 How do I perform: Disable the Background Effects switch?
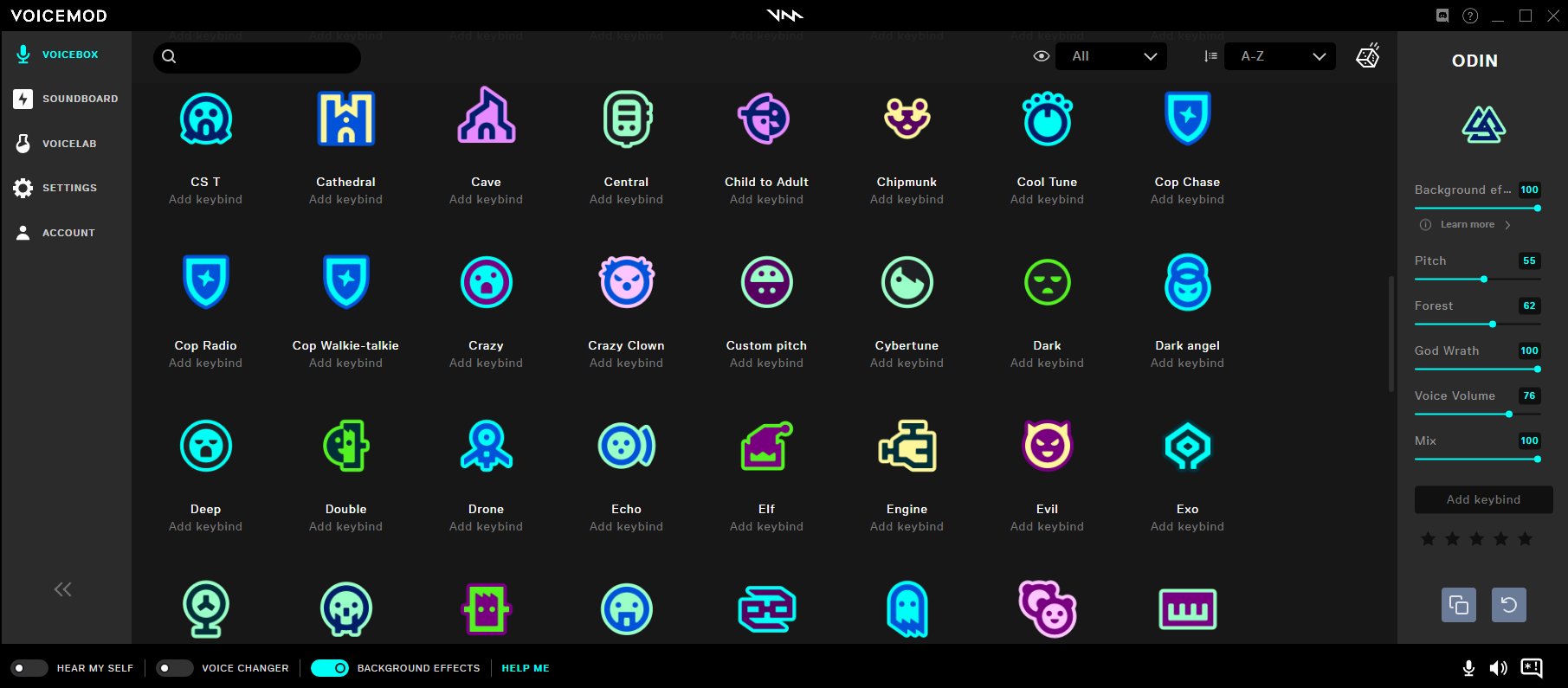pos(329,668)
